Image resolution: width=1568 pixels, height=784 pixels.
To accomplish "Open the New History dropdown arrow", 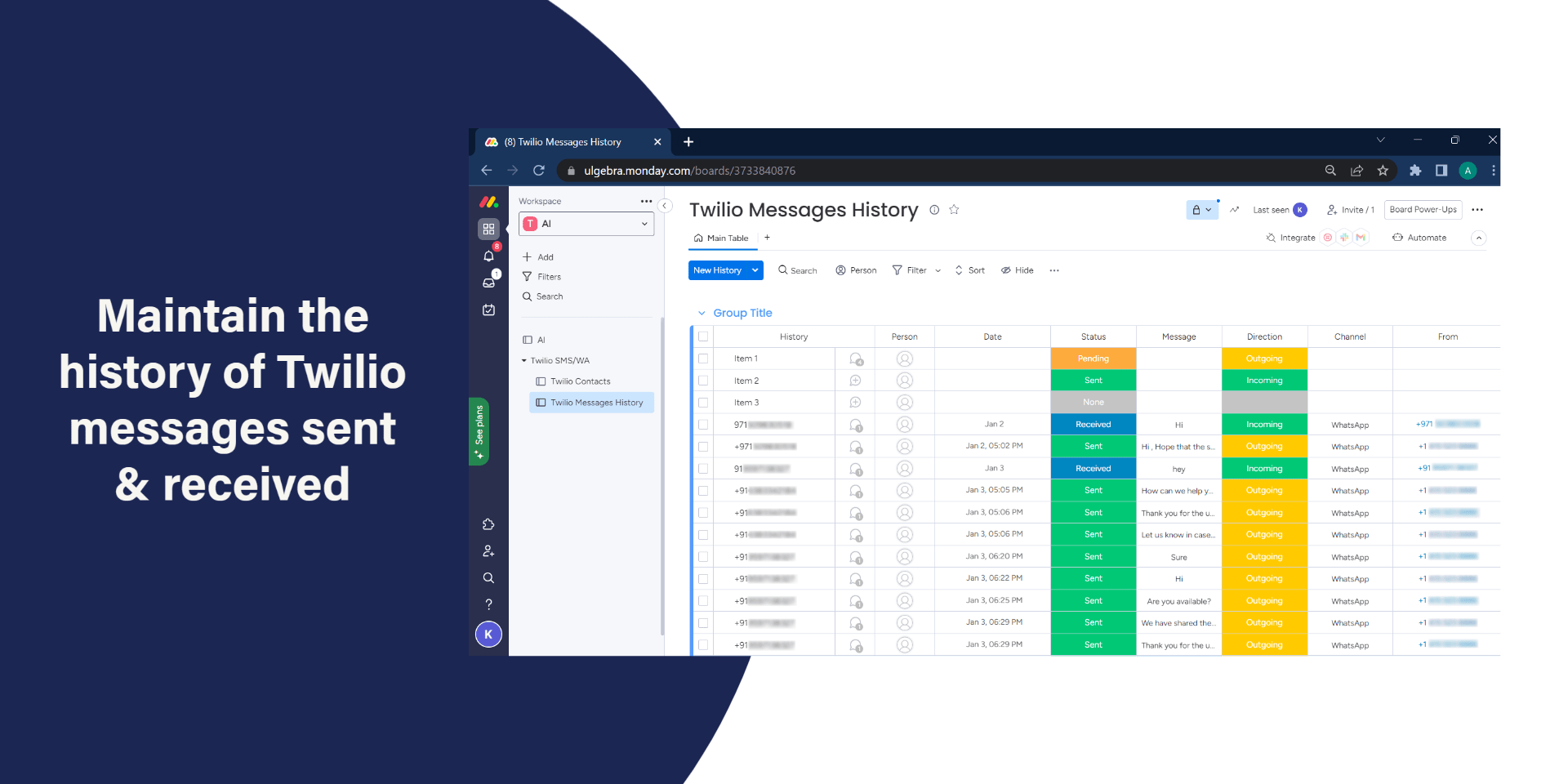I will pyautogui.click(x=755, y=270).
